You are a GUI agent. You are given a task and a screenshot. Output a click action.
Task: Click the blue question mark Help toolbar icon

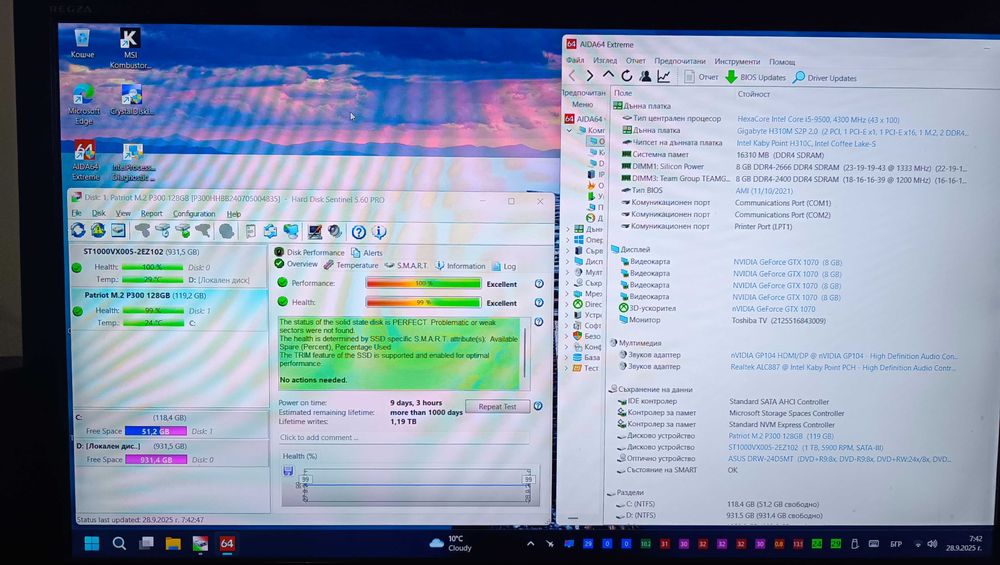[358, 232]
